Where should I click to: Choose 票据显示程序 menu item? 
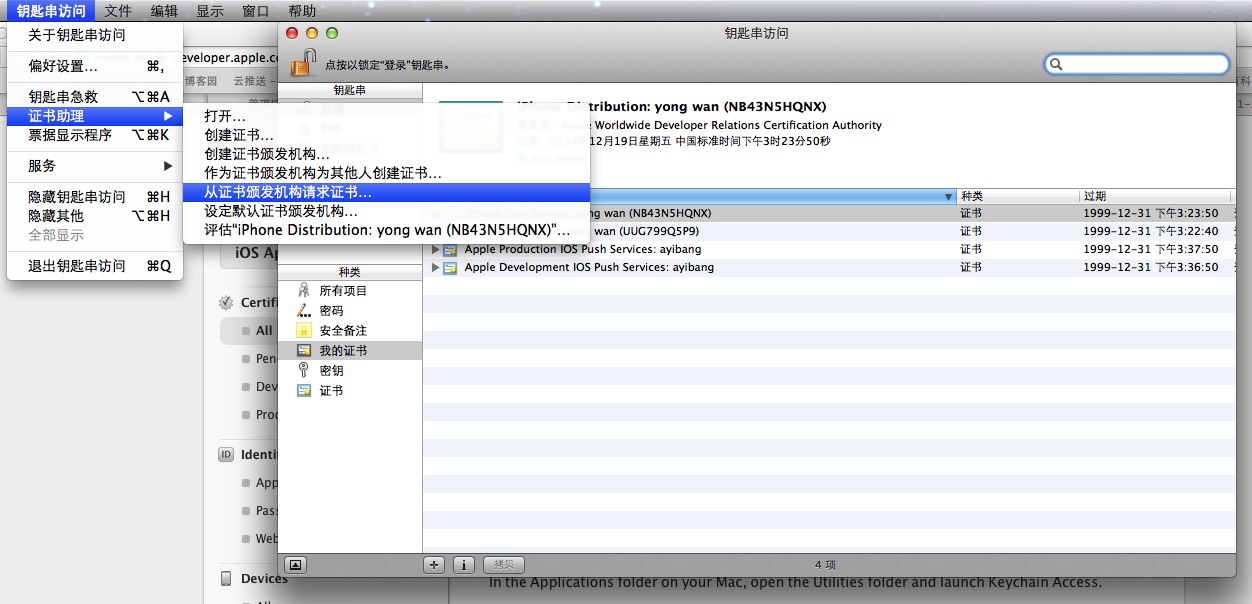(x=95, y=135)
